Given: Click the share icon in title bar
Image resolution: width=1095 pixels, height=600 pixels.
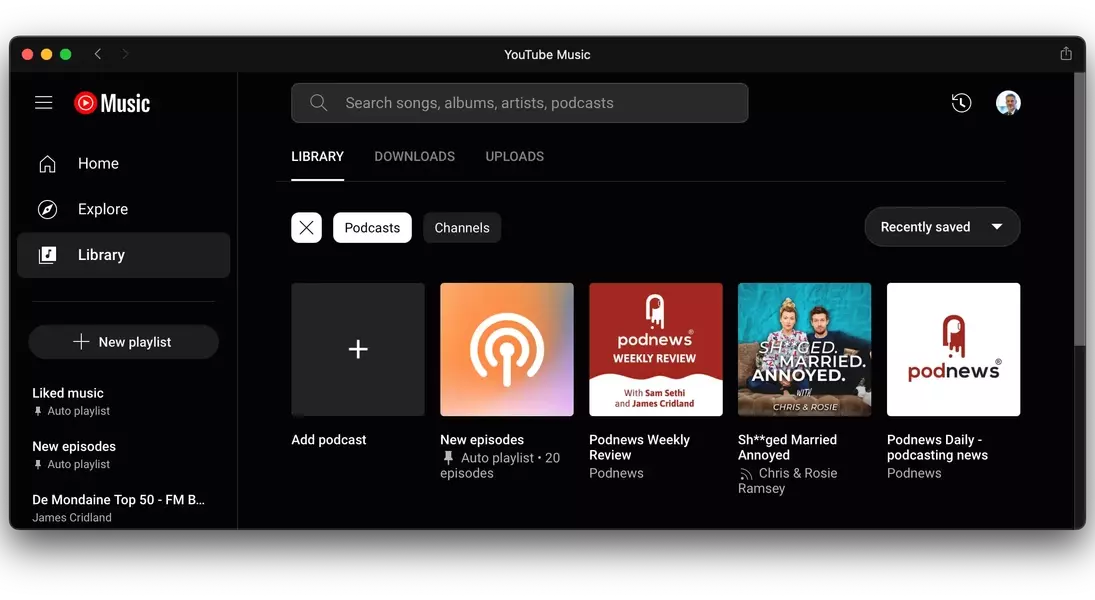Looking at the screenshot, I should pos(1066,54).
